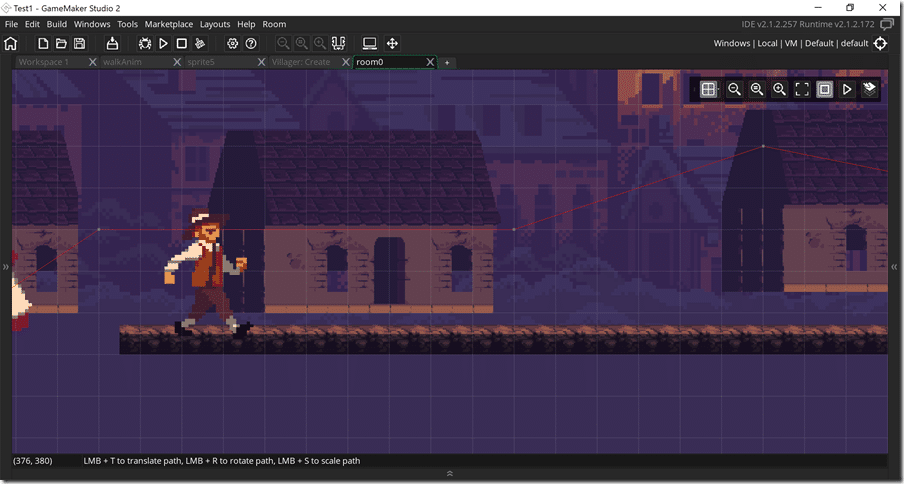Close the Villager: Create tab
The image size is (904, 484).
click(x=346, y=62)
